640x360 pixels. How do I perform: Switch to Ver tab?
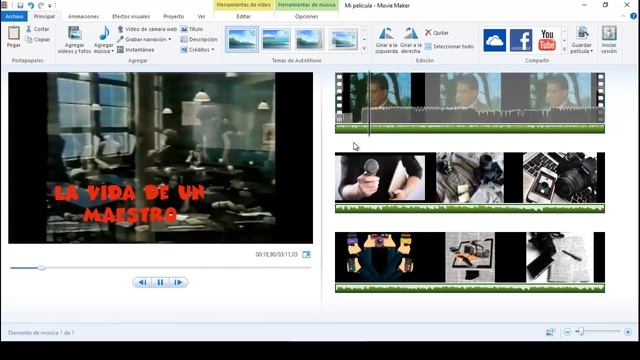201,16
